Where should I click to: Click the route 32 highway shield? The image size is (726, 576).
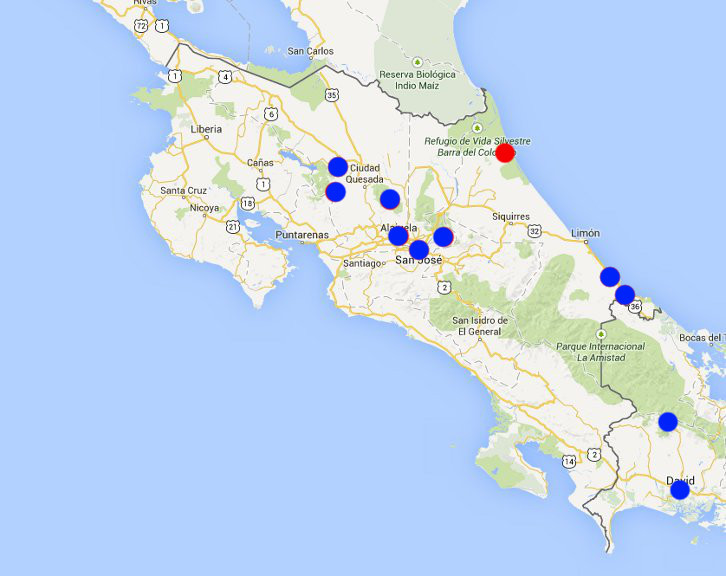[x=534, y=231]
